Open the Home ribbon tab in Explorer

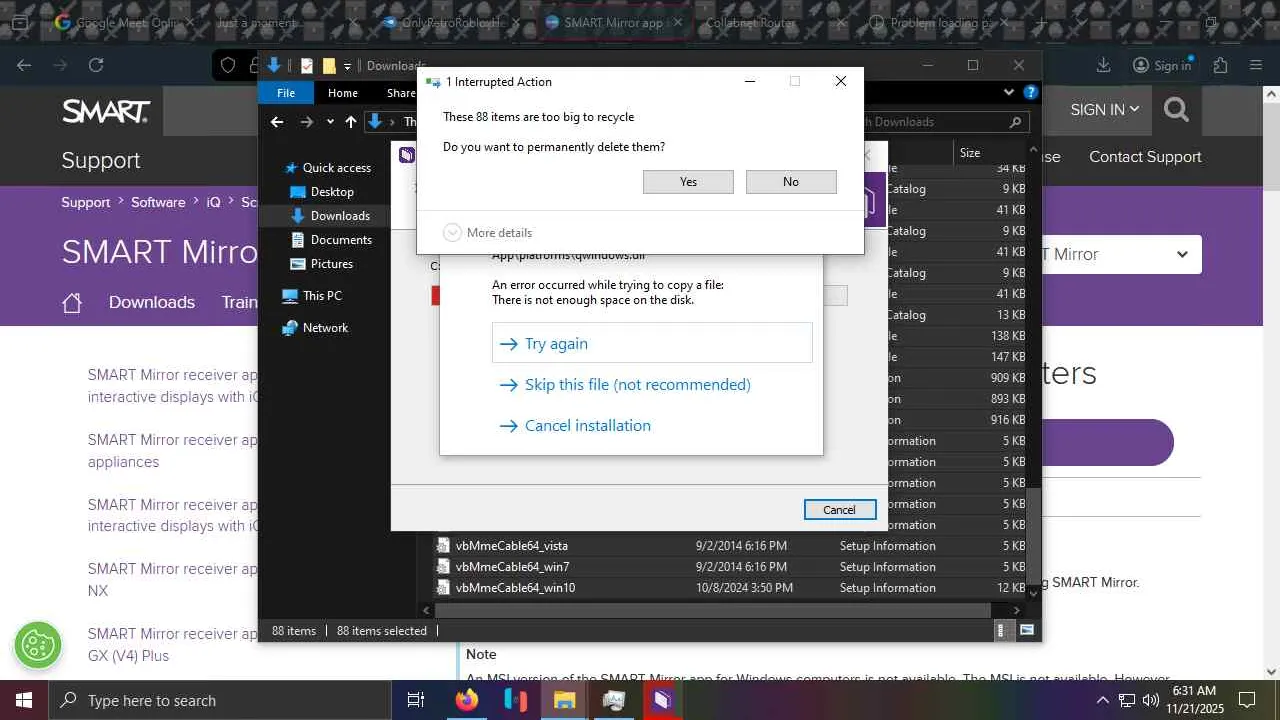(343, 93)
